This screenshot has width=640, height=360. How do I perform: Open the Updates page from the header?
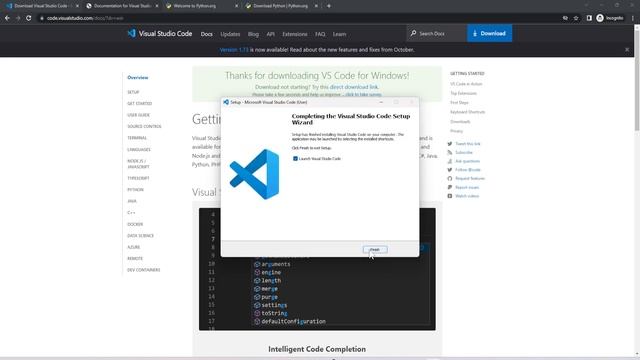coord(230,34)
